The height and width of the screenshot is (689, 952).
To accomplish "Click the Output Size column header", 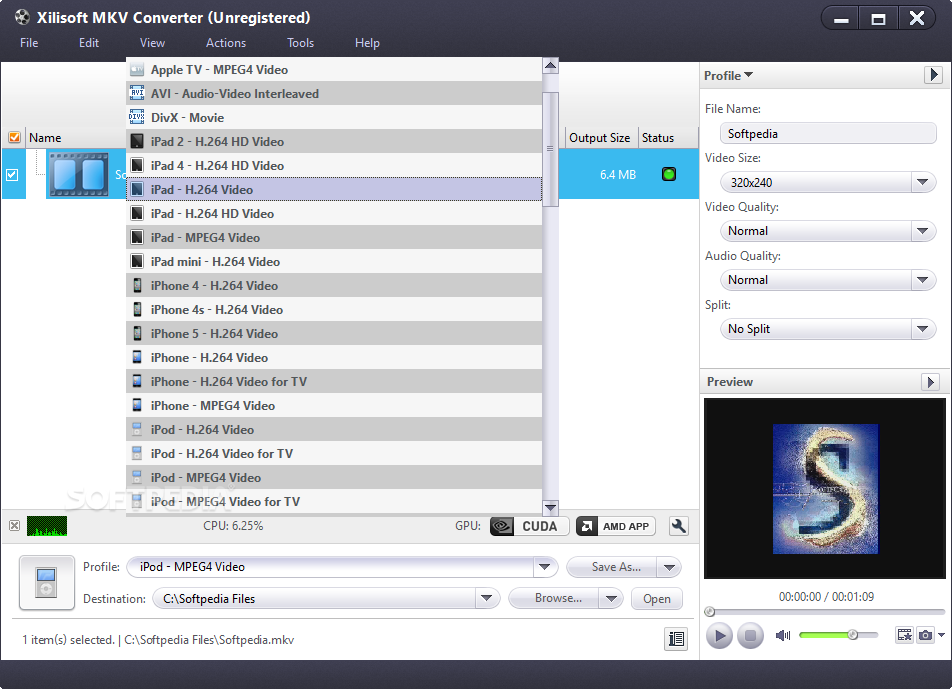I will [602, 138].
